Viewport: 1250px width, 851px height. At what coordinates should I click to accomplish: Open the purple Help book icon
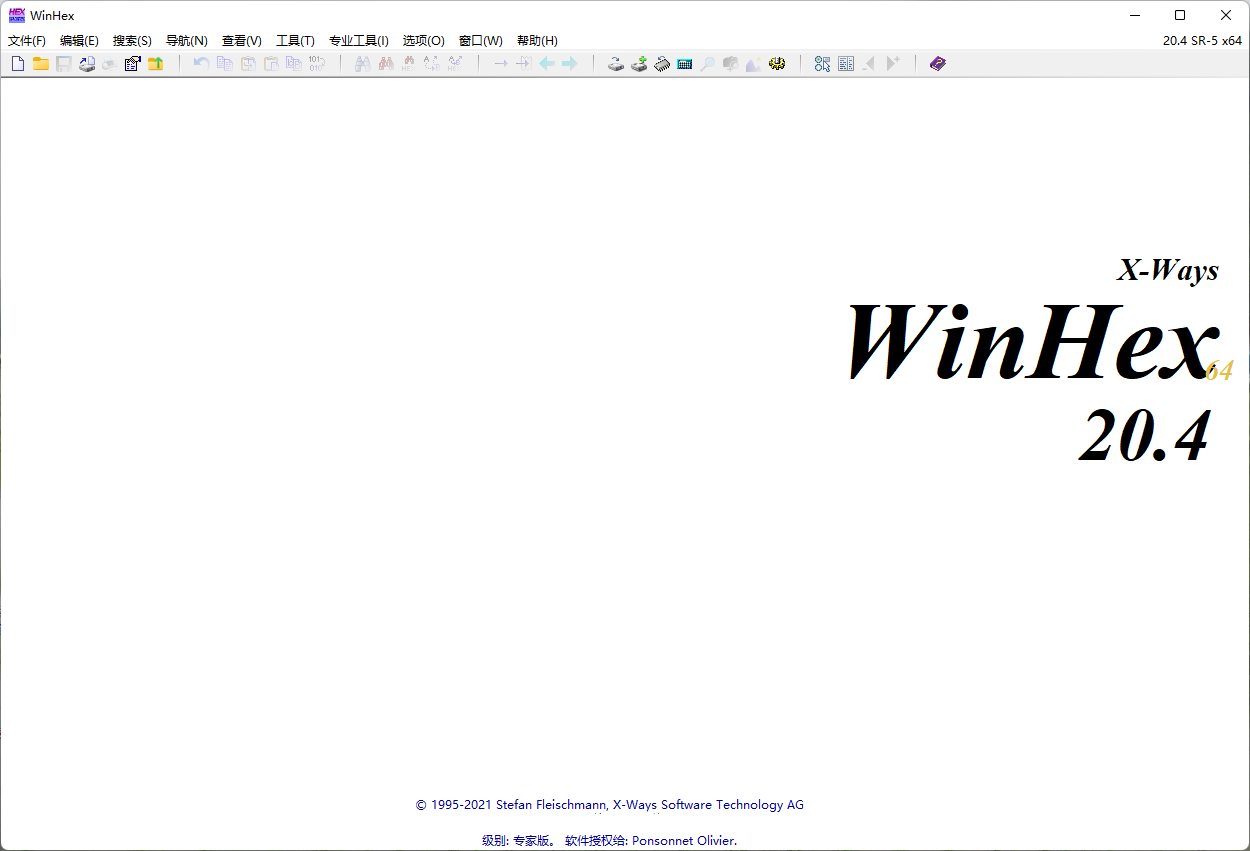tap(937, 63)
